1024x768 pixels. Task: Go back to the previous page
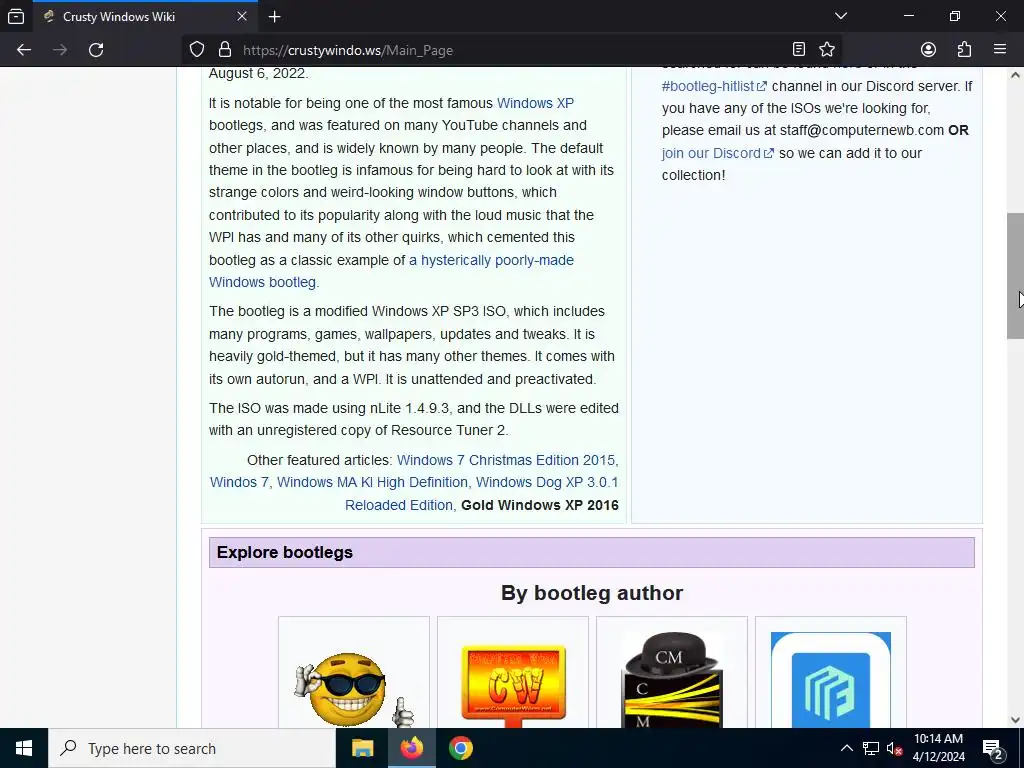[24, 50]
